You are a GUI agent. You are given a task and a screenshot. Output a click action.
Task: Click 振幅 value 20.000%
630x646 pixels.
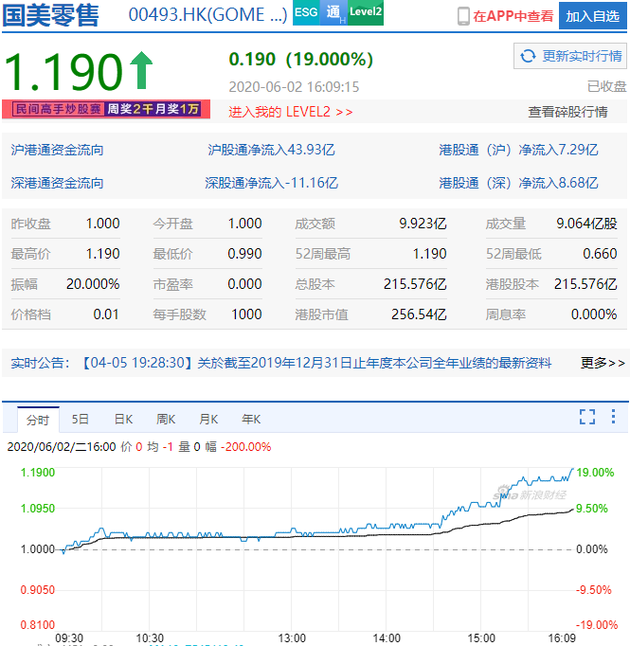(93, 284)
